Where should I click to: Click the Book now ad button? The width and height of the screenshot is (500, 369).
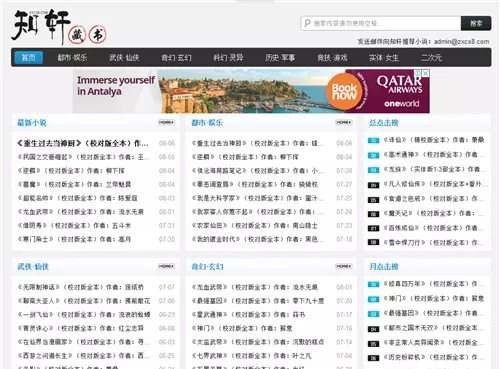tap(344, 92)
